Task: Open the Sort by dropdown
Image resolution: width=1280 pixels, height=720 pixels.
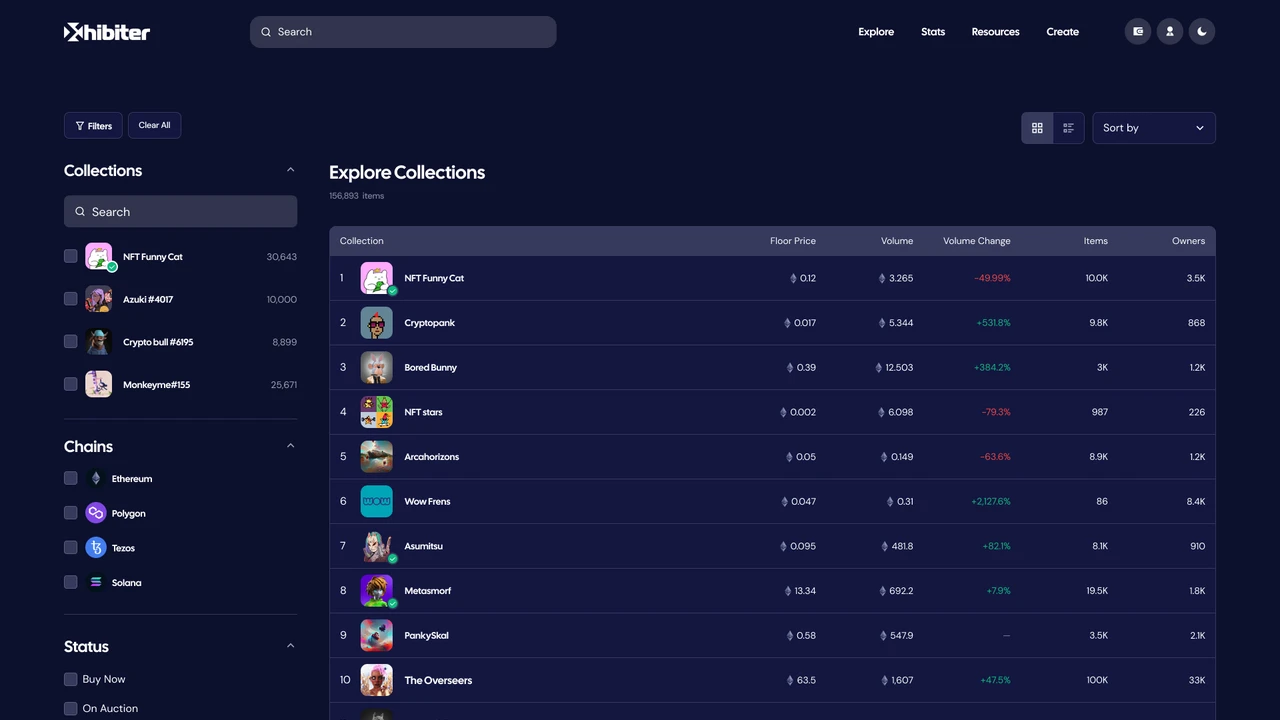Action: [x=1154, y=128]
